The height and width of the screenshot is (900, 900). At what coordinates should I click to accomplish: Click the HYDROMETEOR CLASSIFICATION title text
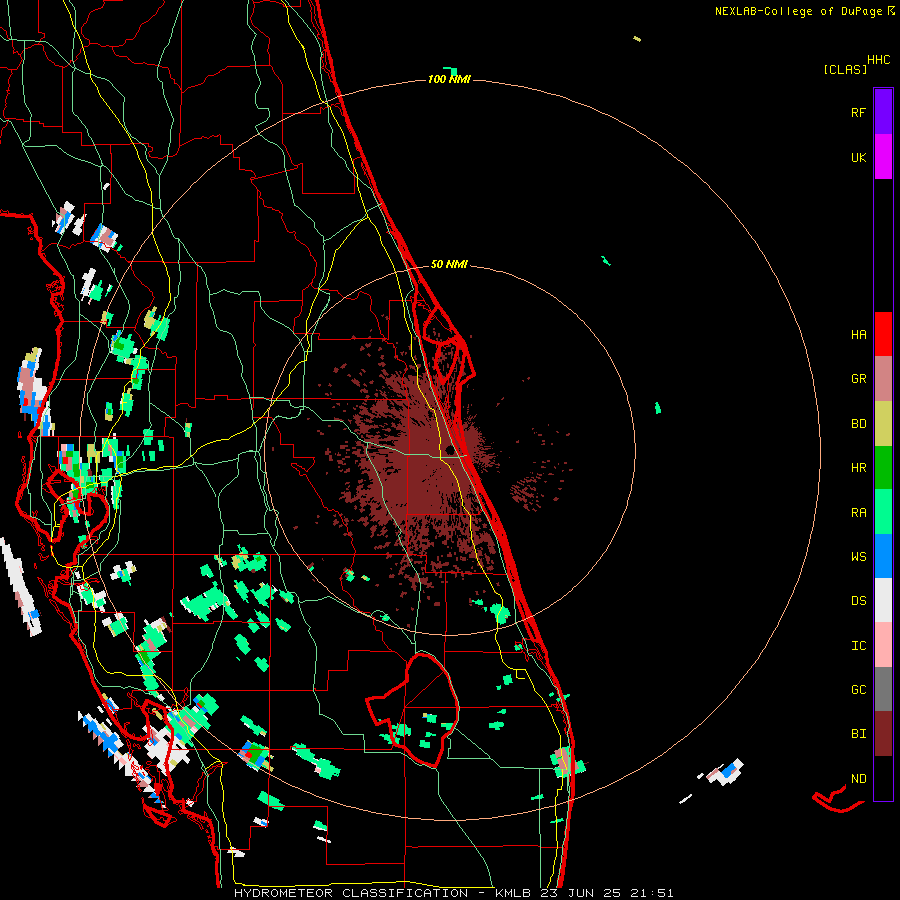[351, 893]
